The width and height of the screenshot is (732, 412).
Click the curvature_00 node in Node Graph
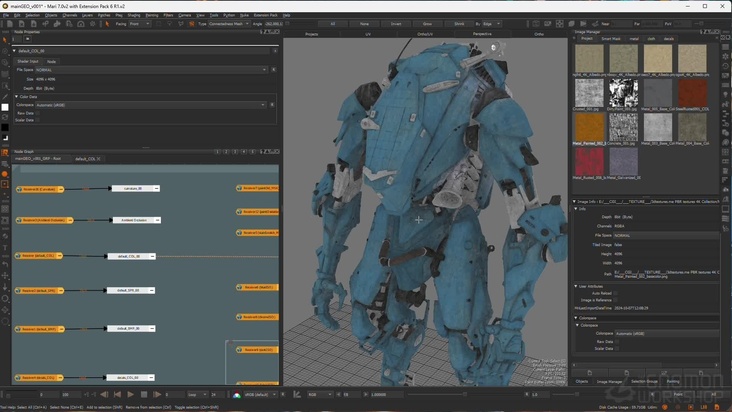click(x=136, y=189)
